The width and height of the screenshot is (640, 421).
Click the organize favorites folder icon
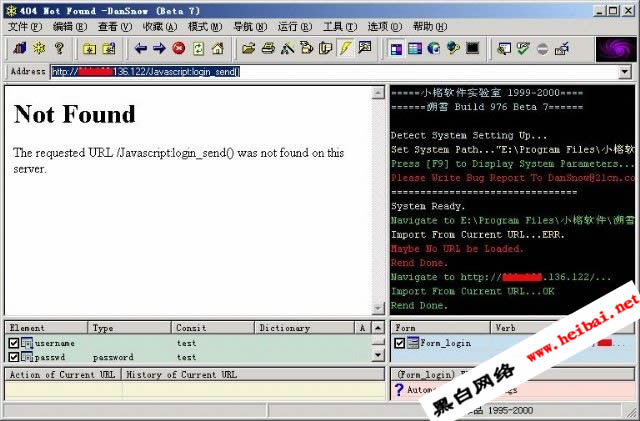point(109,49)
